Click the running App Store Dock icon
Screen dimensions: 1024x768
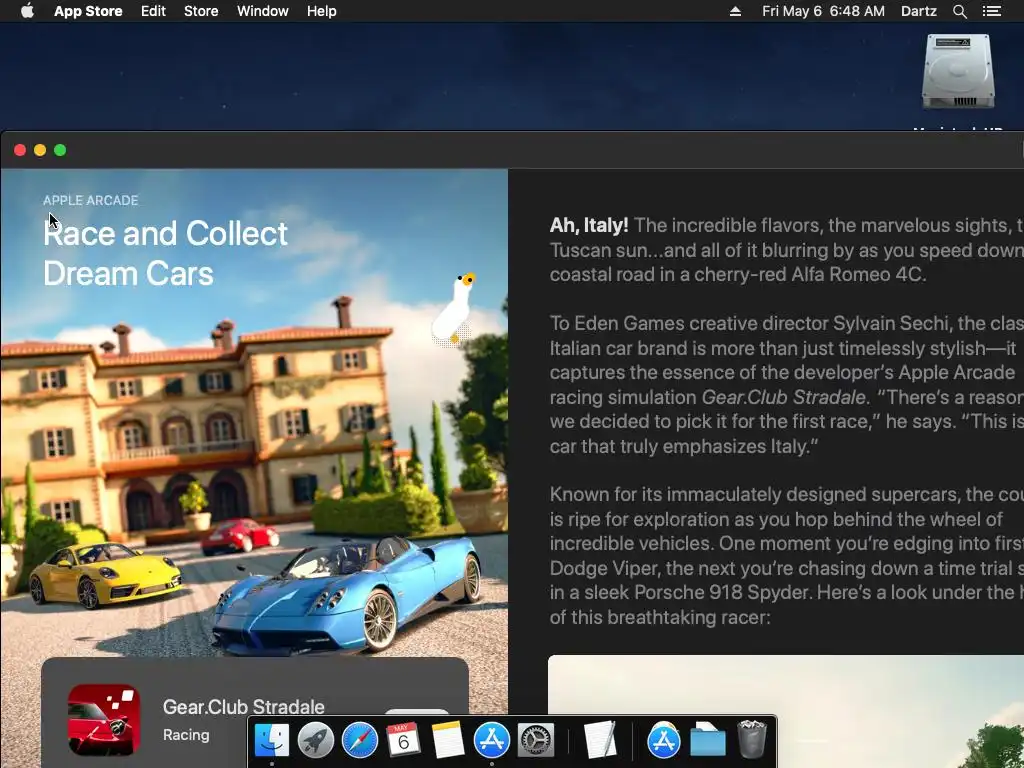[492, 740]
